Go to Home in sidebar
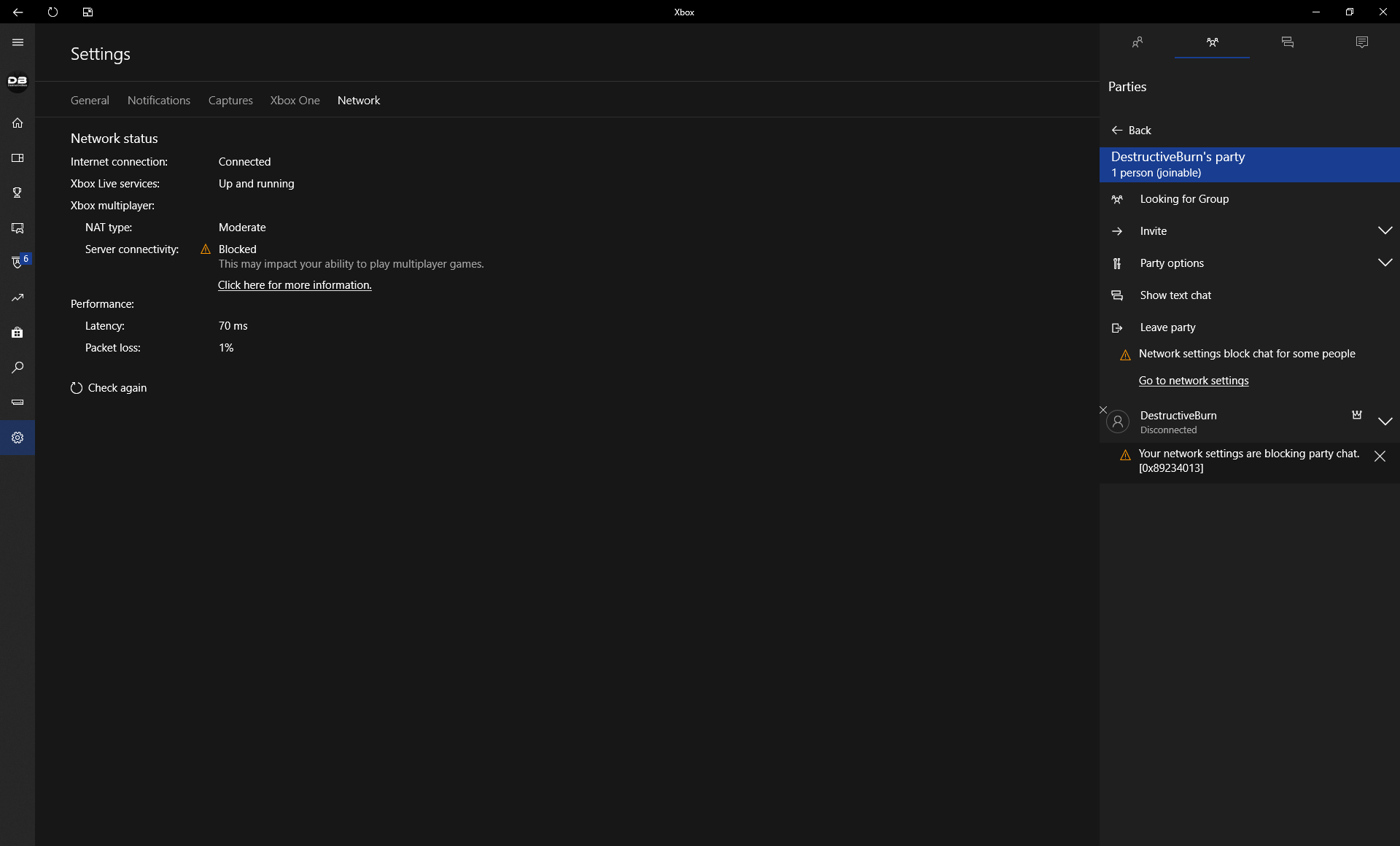1400x846 pixels. click(x=17, y=123)
